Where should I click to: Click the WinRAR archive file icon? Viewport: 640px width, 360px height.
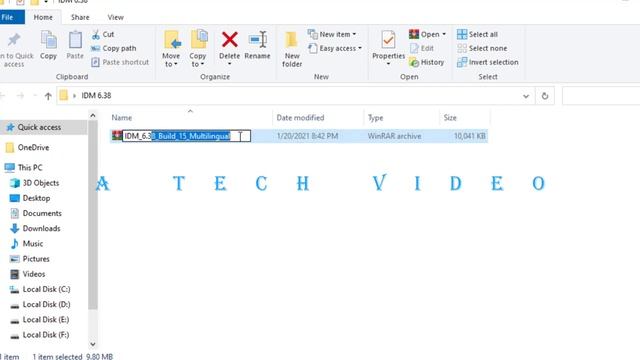point(117,136)
